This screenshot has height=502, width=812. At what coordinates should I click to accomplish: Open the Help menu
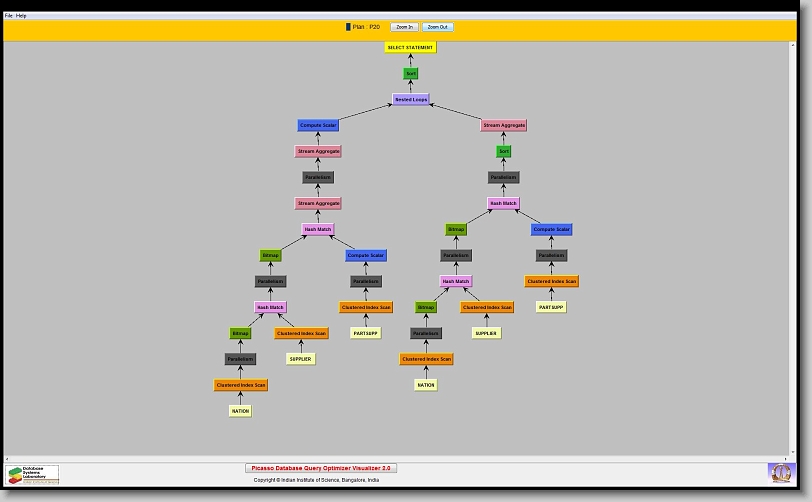[x=22, y=16]
